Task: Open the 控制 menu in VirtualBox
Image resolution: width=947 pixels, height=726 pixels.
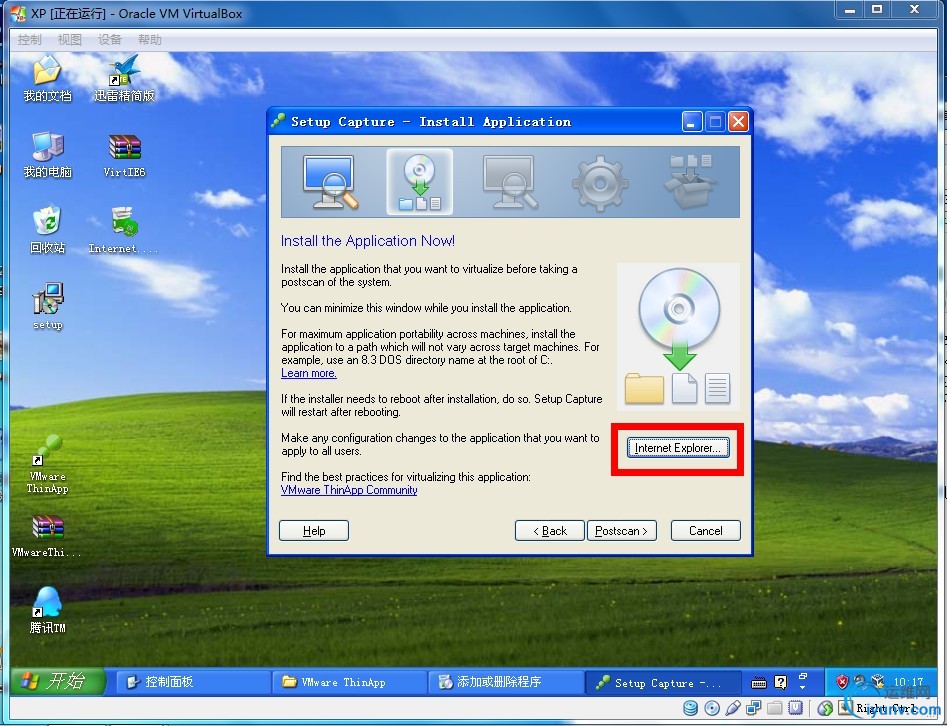Action: pyautogui.click(x=29, y=40)
